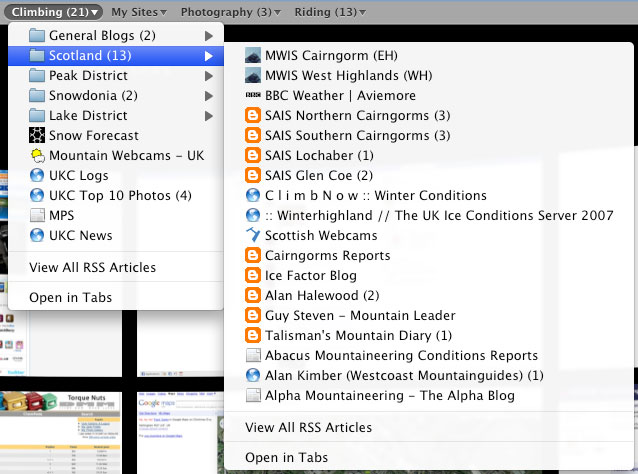Click the Mountain Webcams weather icon

(x=37, y=155)
